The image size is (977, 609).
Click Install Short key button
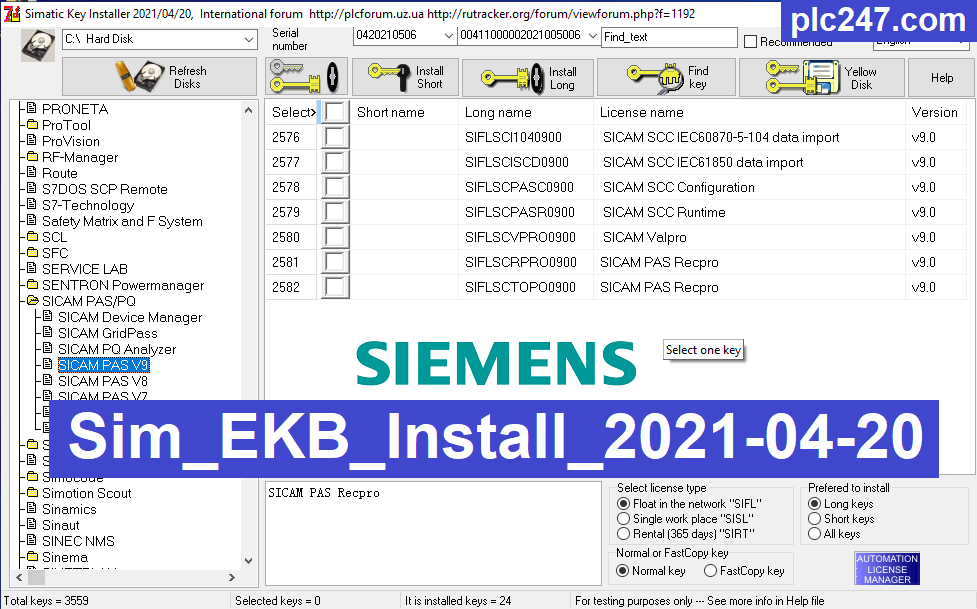pyautogui.click(x=405, y=77)
